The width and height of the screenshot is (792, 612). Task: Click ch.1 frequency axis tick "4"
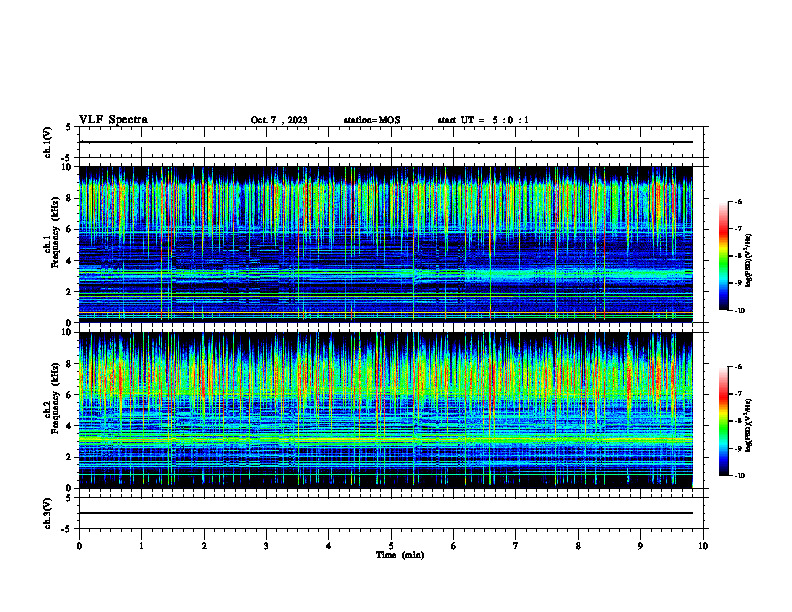(70, 261)
